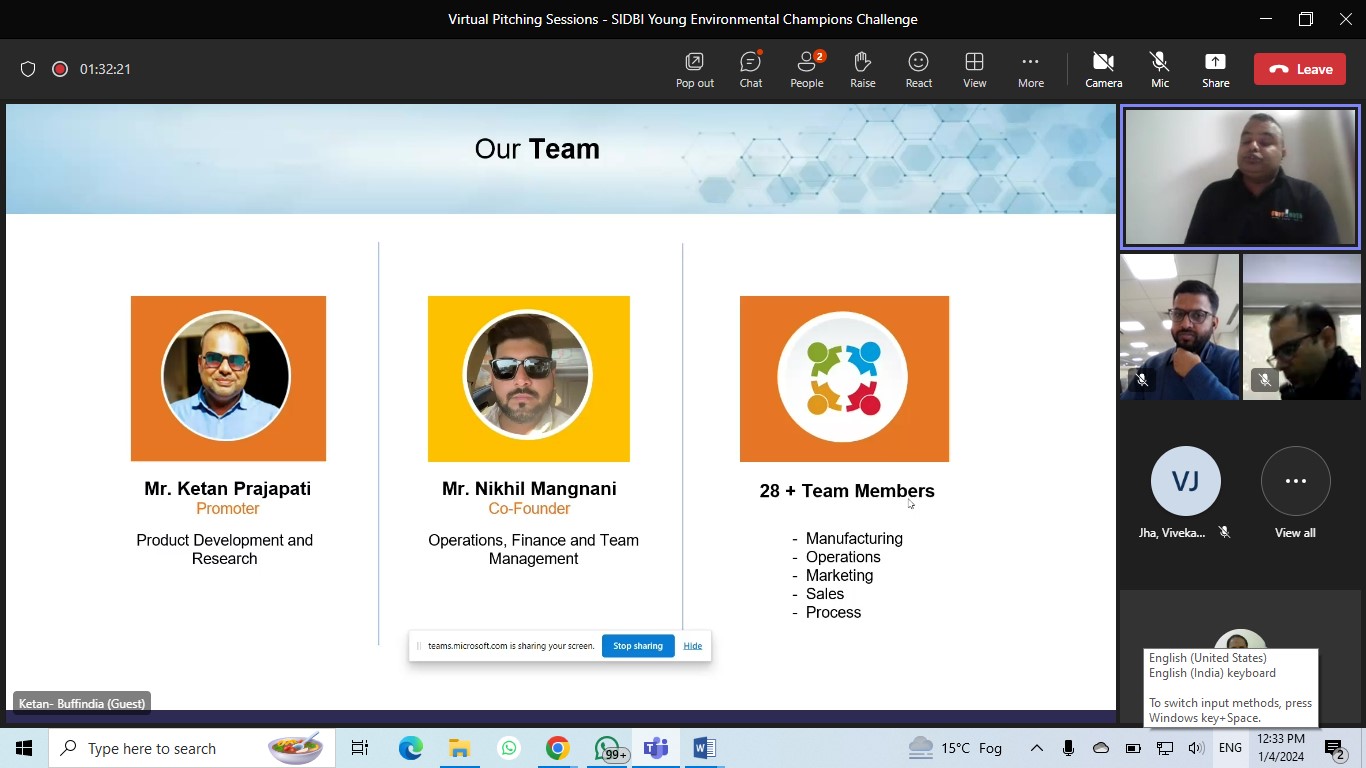Click the OneDrive cloud tray icon
Screen dimensions: 1366x768
click(1101, 748)
